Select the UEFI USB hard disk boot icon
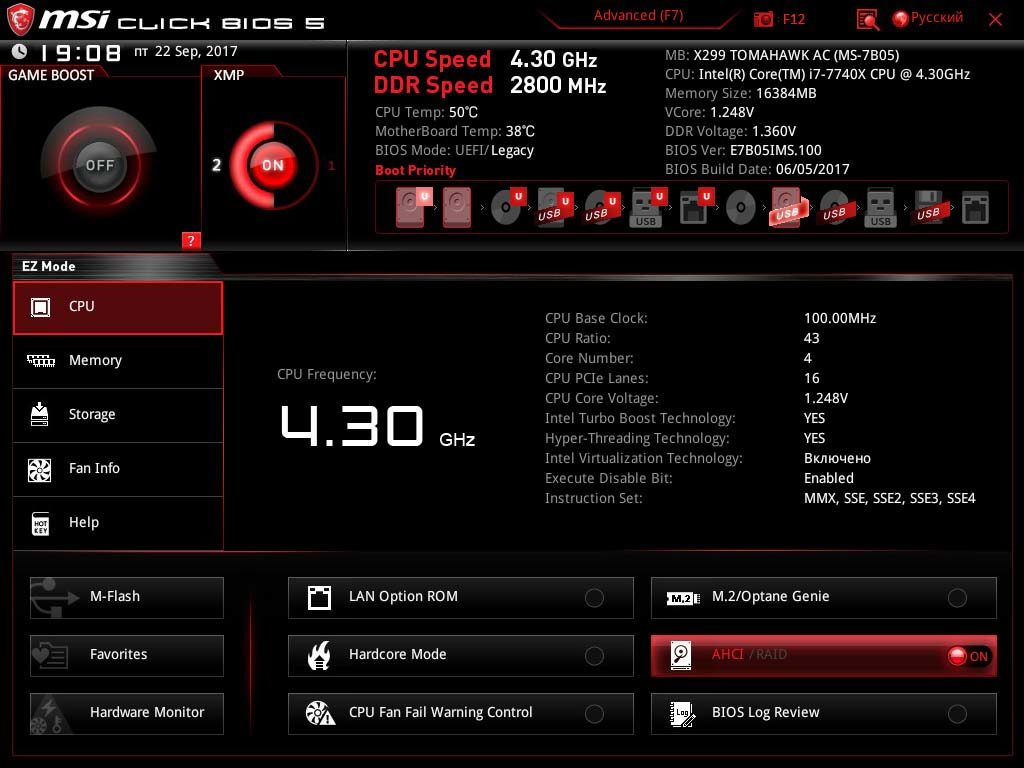The image size is (1024, 768). tap(554, 207)
